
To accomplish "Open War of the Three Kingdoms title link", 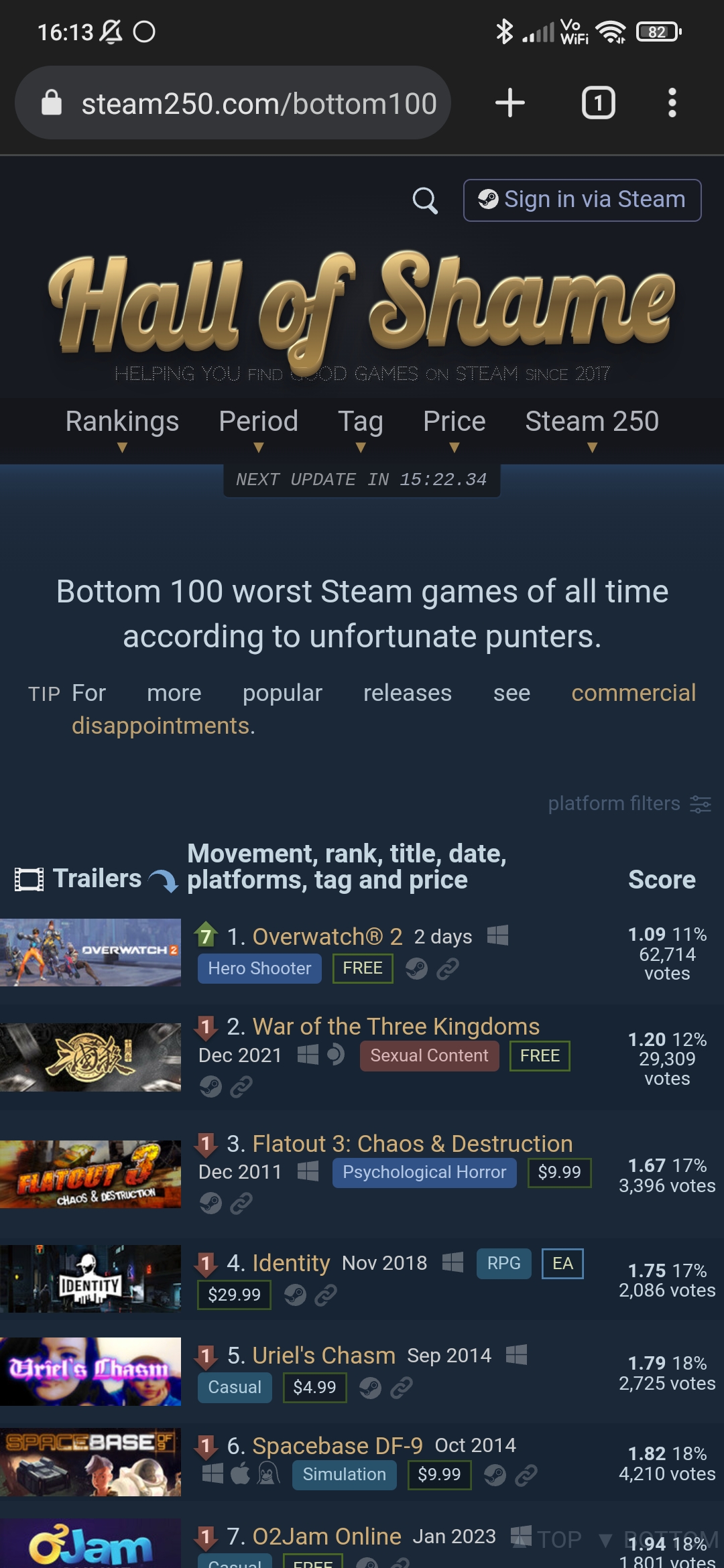I will [396, 1027].
